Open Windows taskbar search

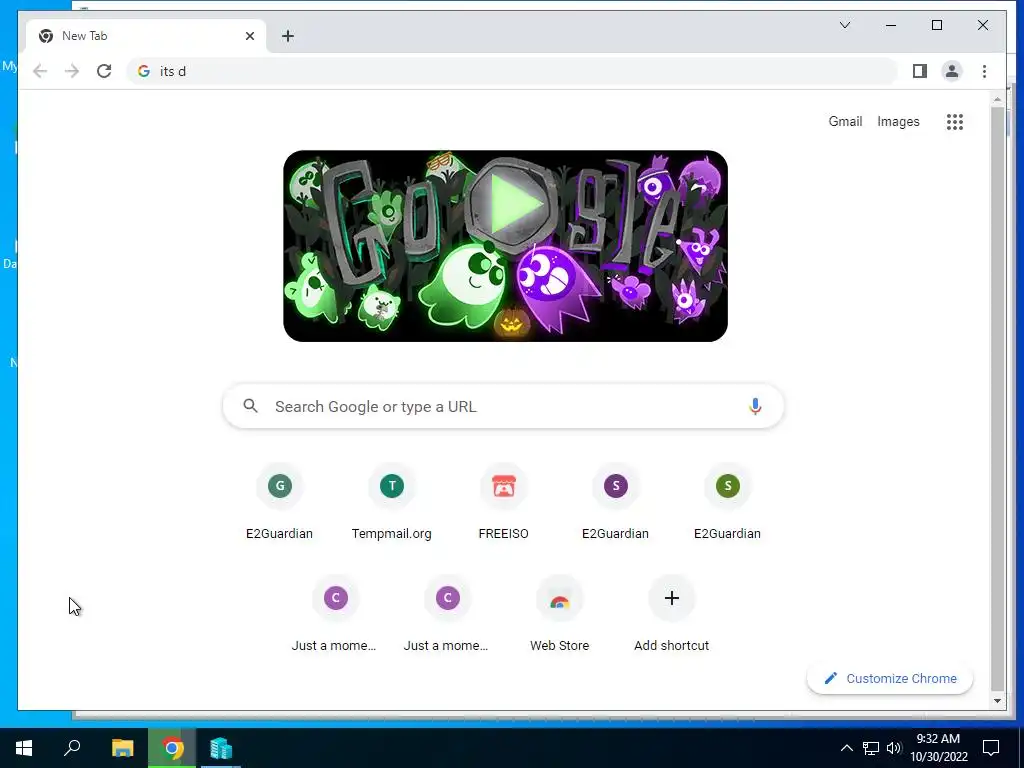click(72, 748)
